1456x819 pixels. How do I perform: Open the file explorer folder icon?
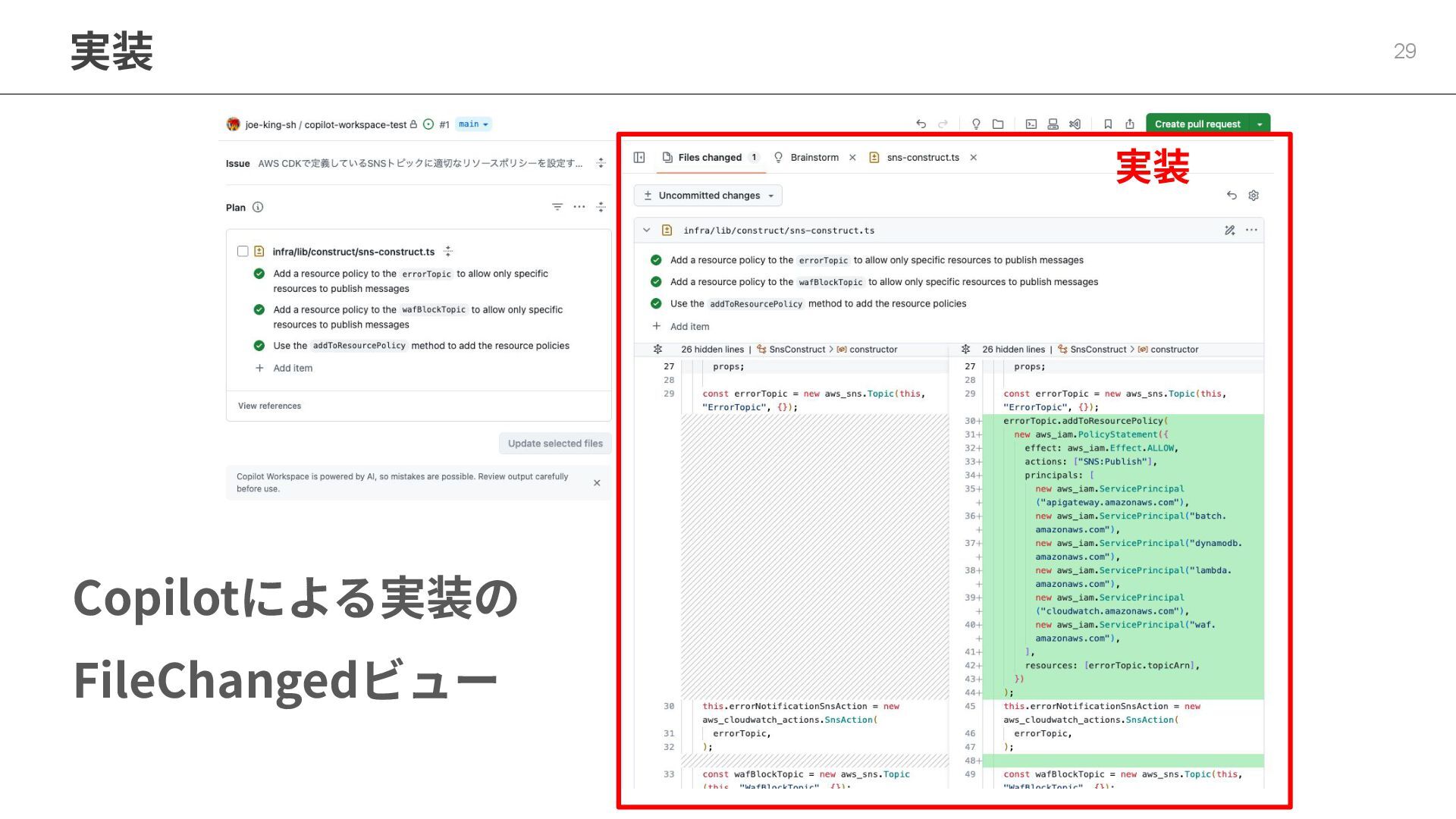tap(998, 124)
